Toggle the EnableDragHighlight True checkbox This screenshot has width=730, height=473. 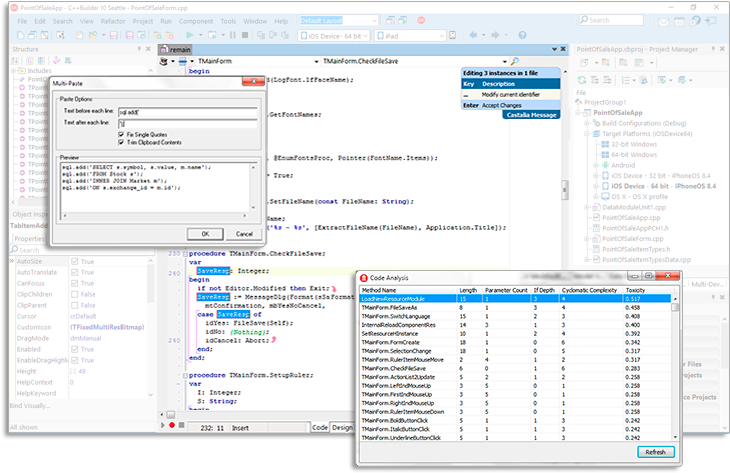(x=74, y=360)
